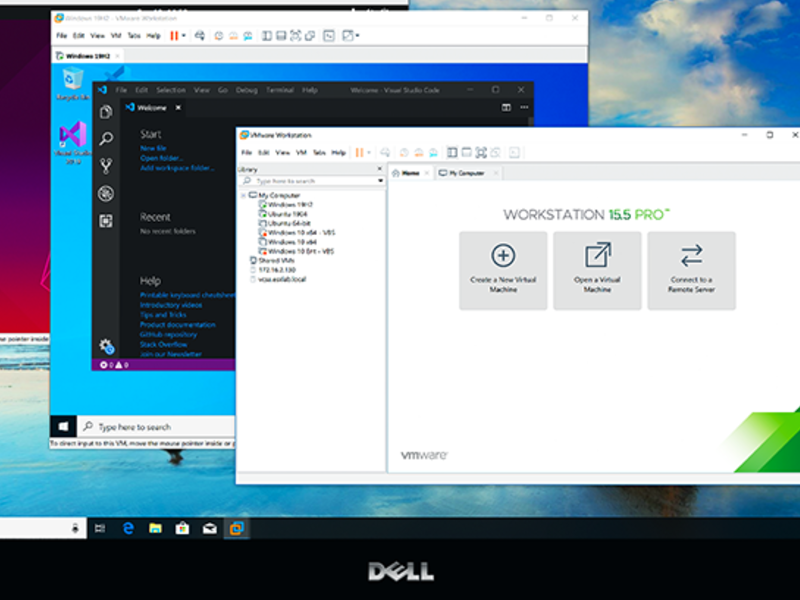The image size is (800, 600).
Task: Open guest Windows Start button
Action: (63, 427)
